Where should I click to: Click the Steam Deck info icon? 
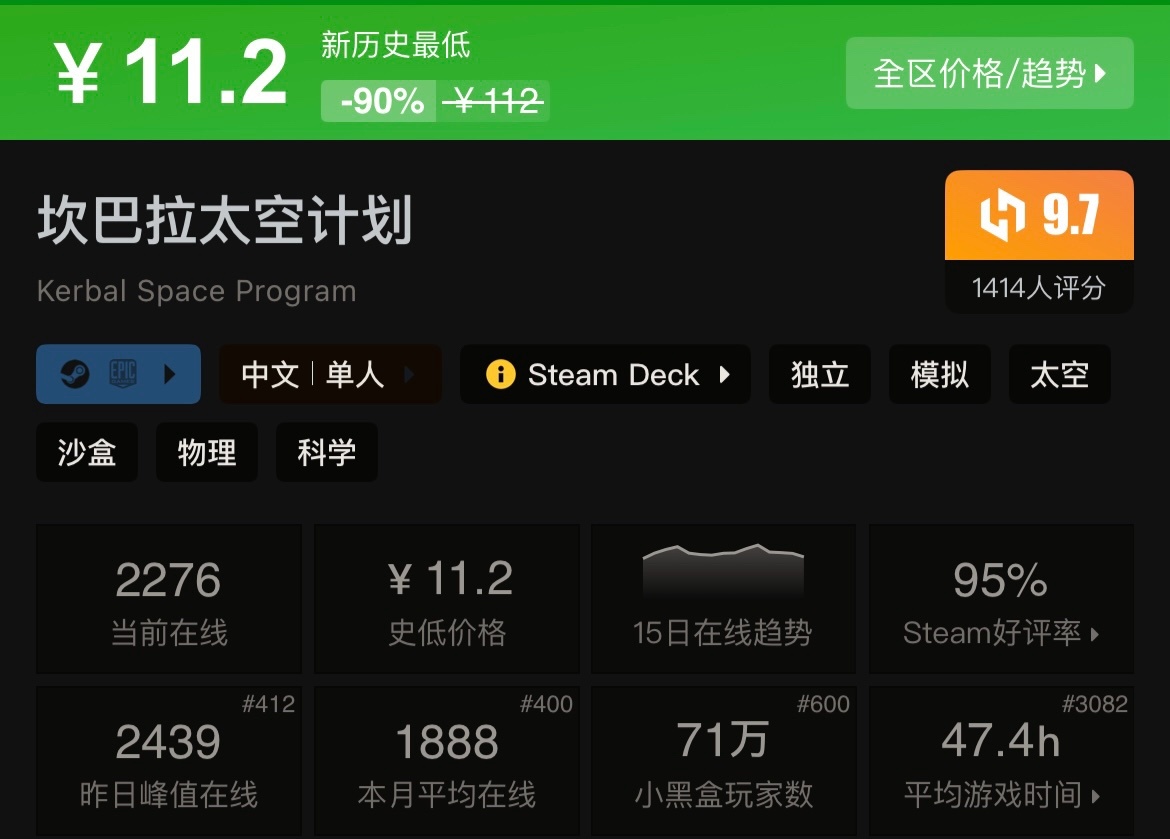[501, 374]
